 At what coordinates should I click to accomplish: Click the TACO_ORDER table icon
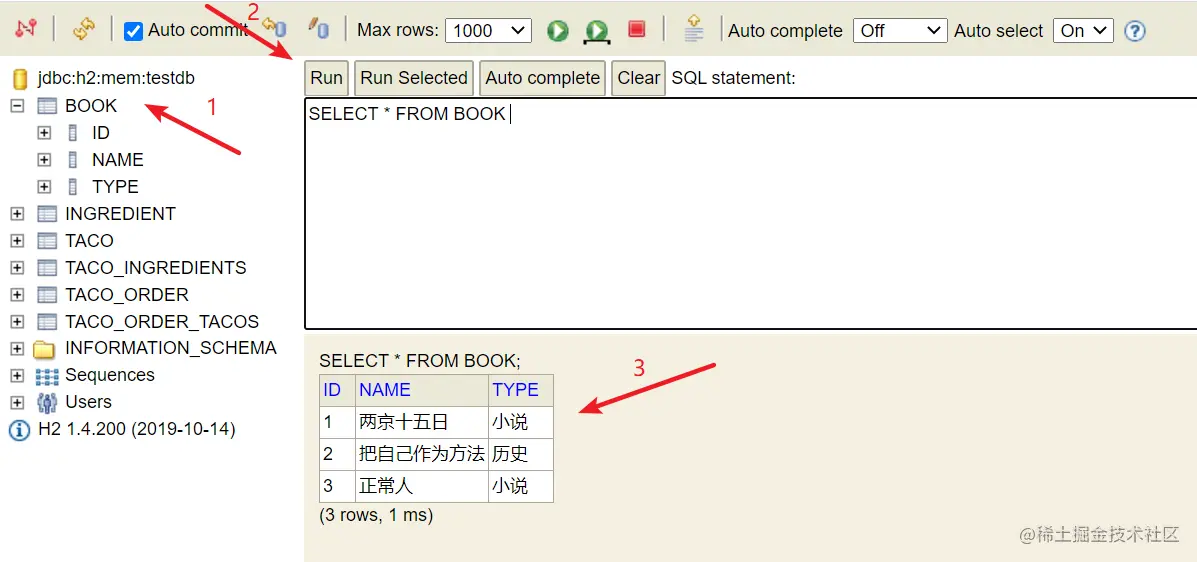(47, 295)
